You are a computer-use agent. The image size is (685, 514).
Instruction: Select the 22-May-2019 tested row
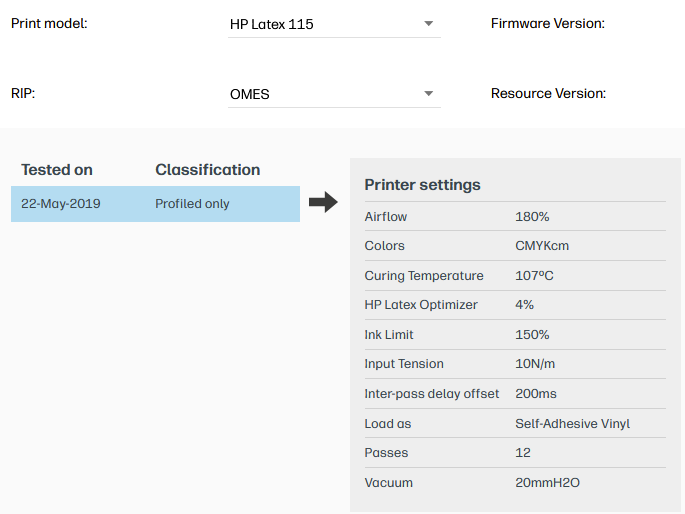tap(156, 204)
